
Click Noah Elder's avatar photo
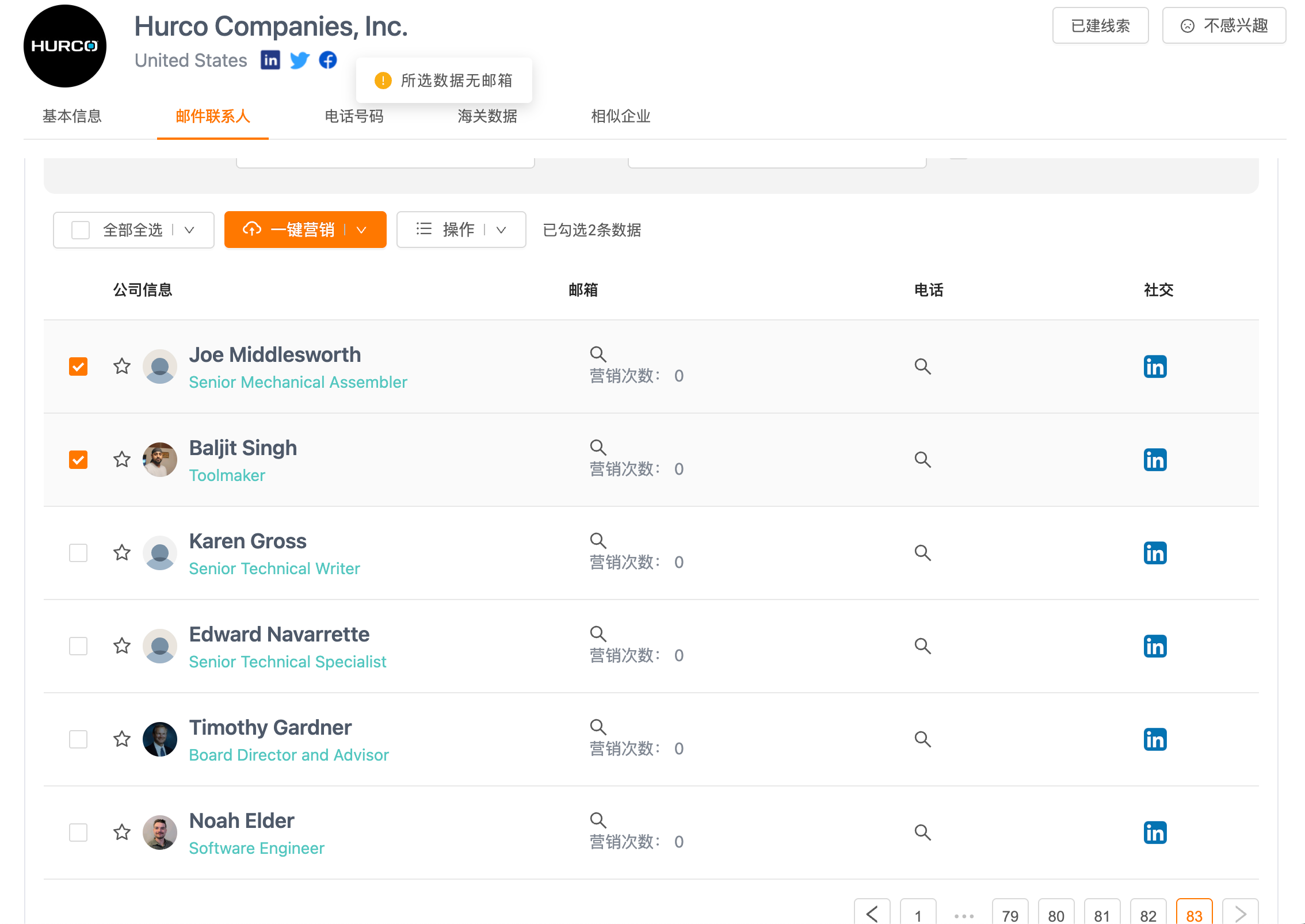pos(160,833)
